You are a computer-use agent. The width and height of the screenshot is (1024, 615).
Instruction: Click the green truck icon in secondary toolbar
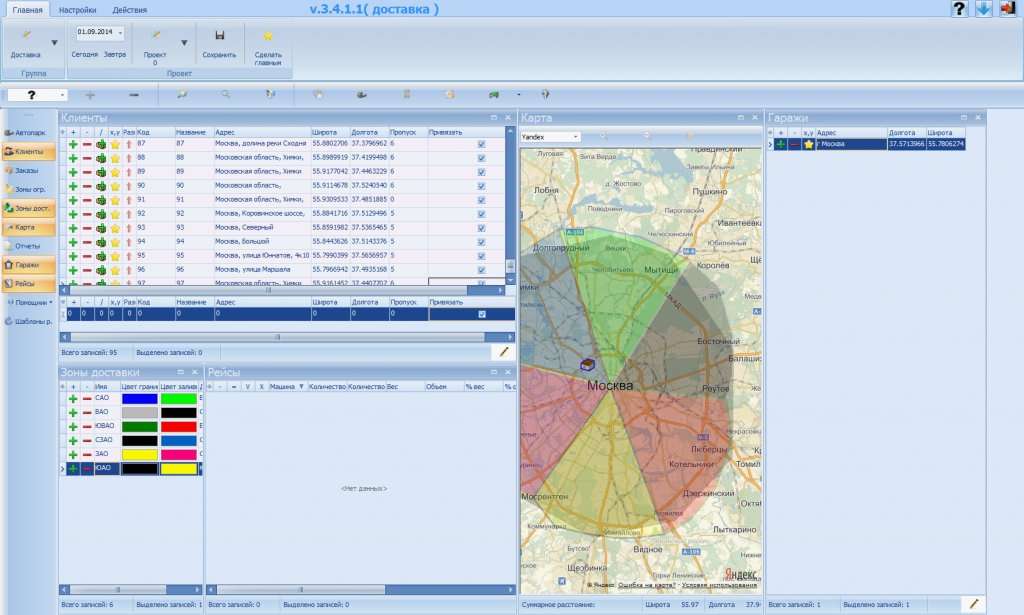pos(494,95)
